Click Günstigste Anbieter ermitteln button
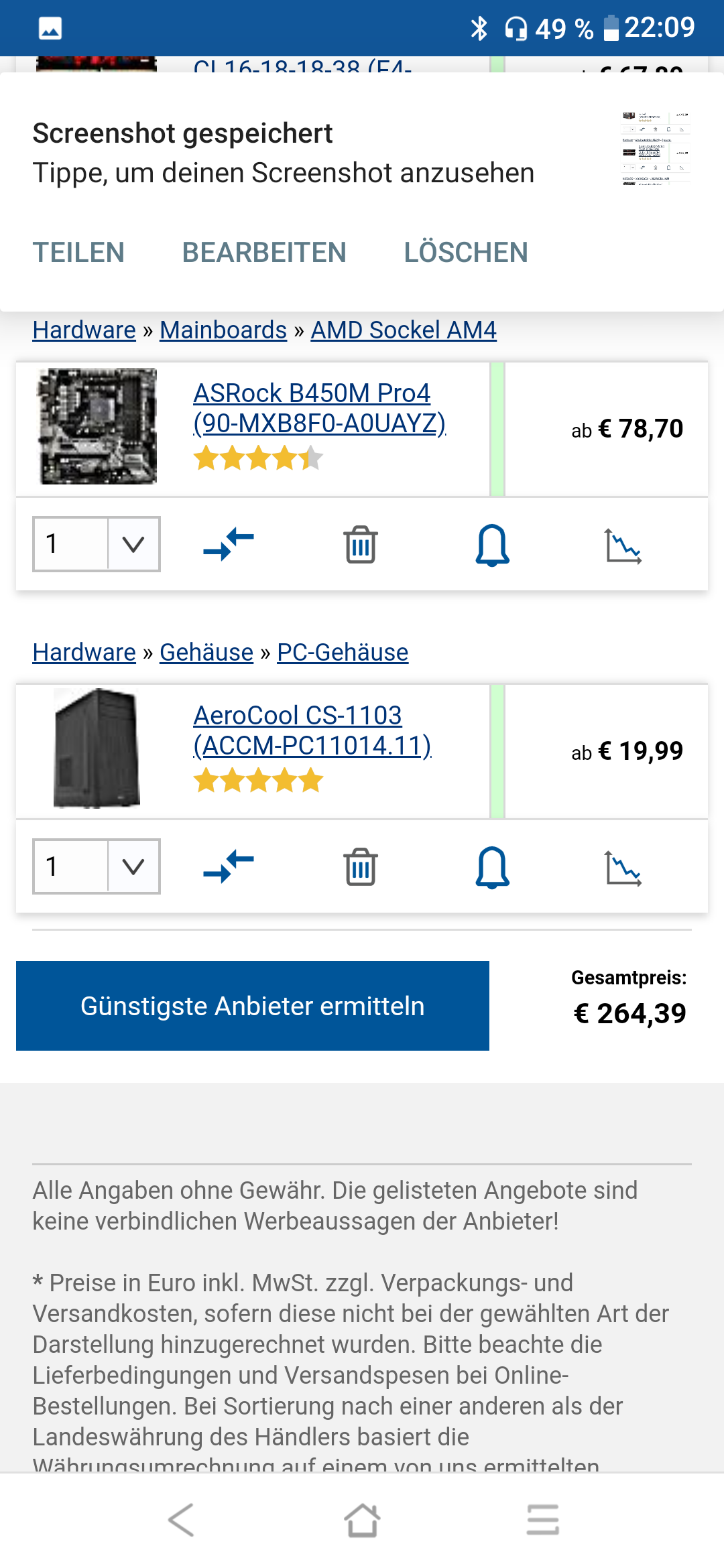The height and width of the screenshot is (1568, 724). (x=253, y=1006)
